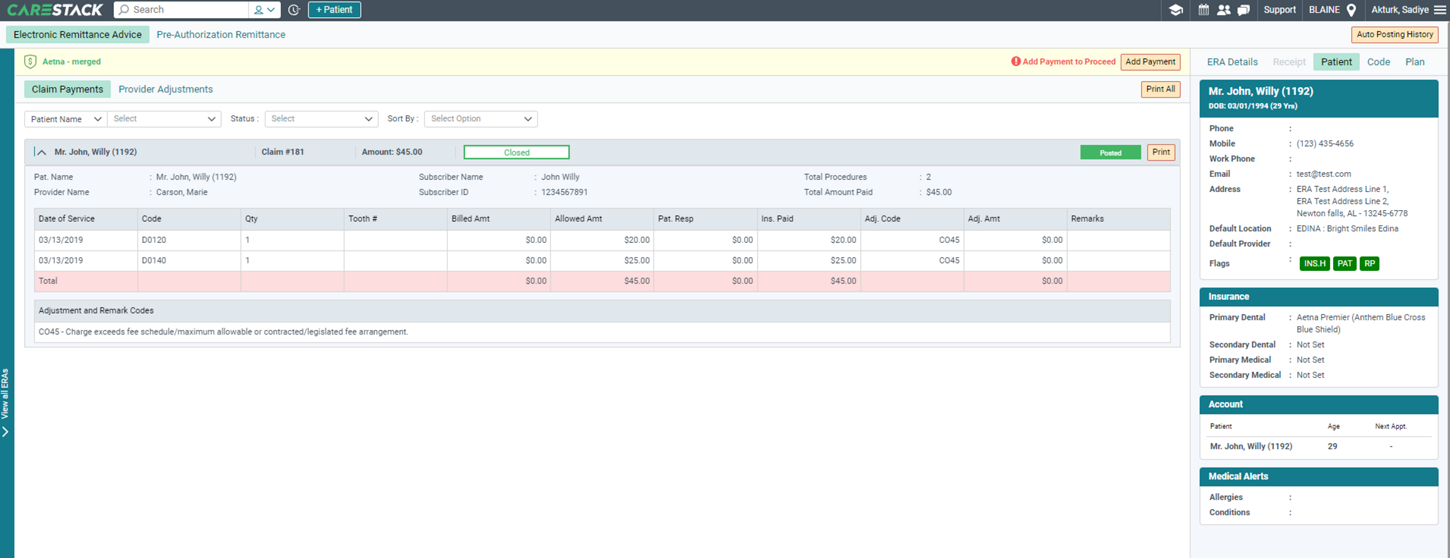
Task: Collapse the Mr. John, Willy claim row
Action: pos(41,153)
